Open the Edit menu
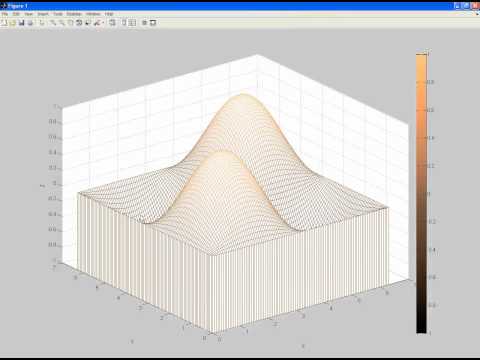The height and width of the screenshot is (360, 480). tap(16, 14)
